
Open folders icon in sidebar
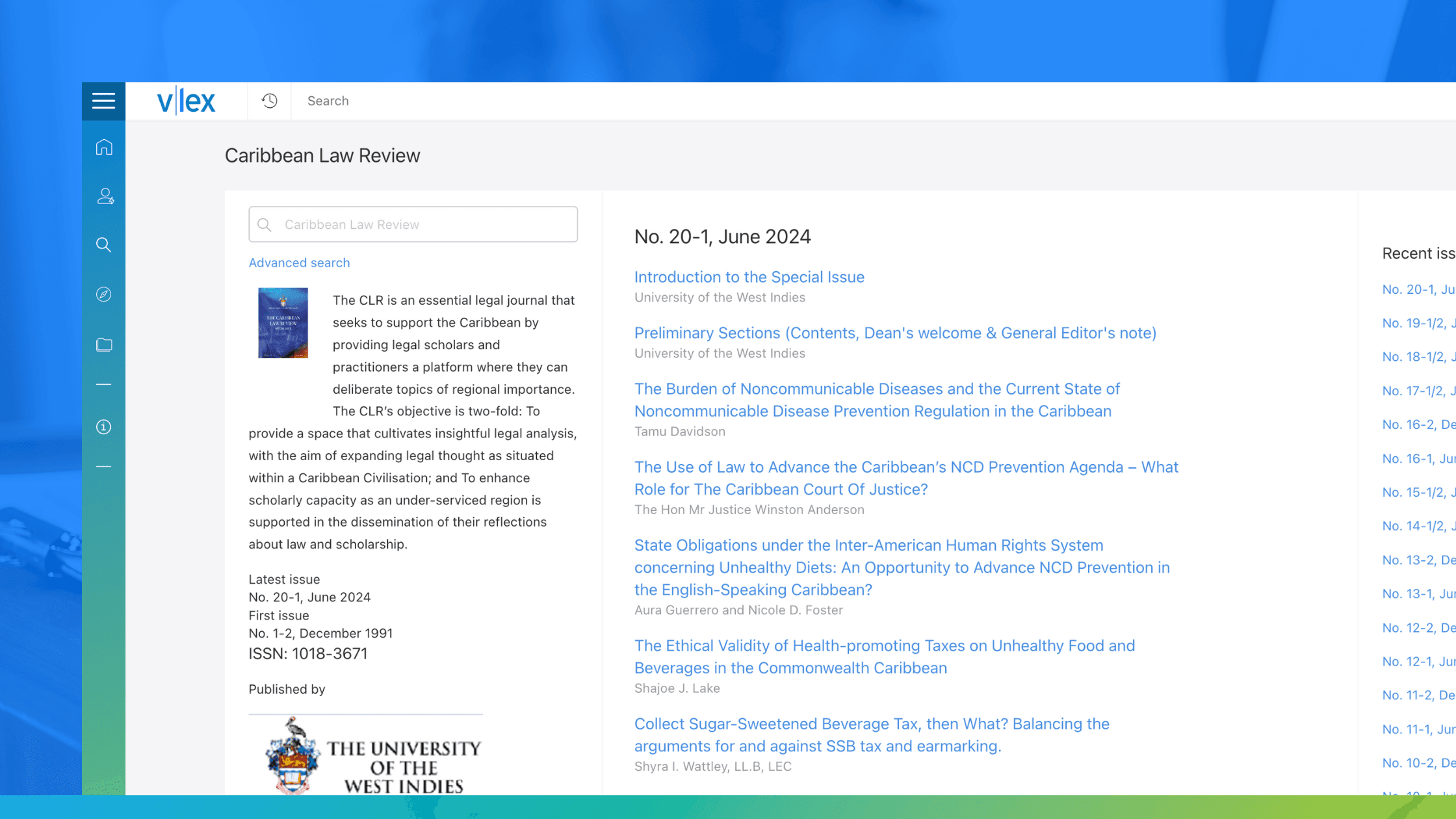coord(104,344)
